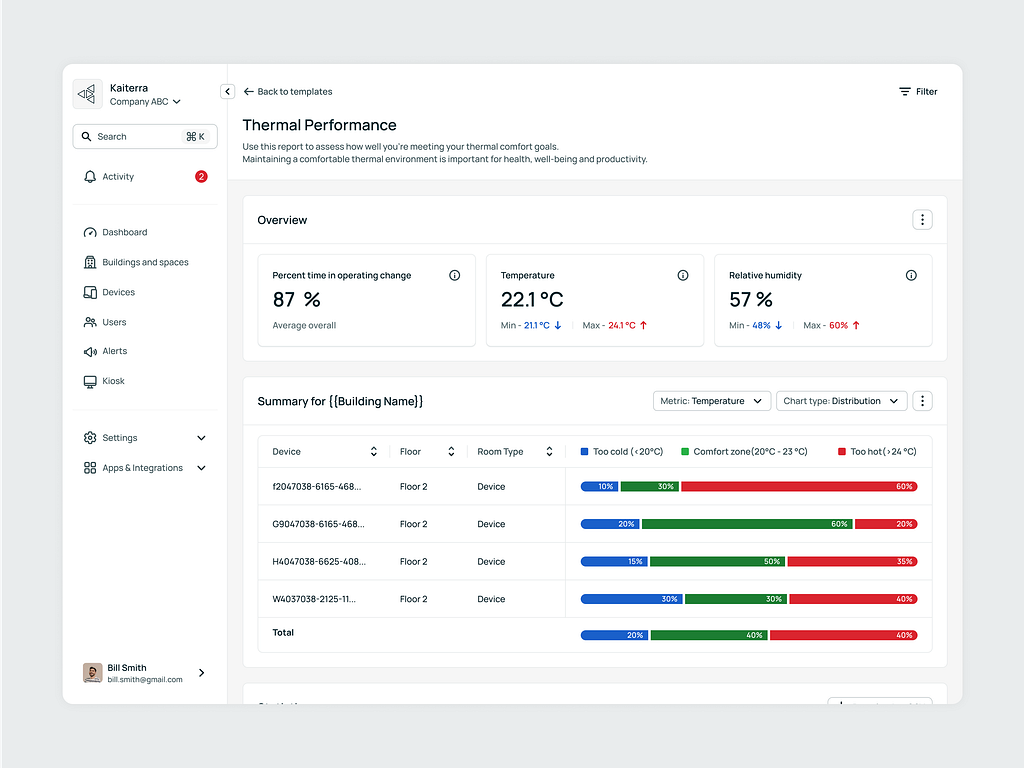Collapse the sidebar with the arrow button
This screenshot has width=1024, height=768.
pos(227,91)
